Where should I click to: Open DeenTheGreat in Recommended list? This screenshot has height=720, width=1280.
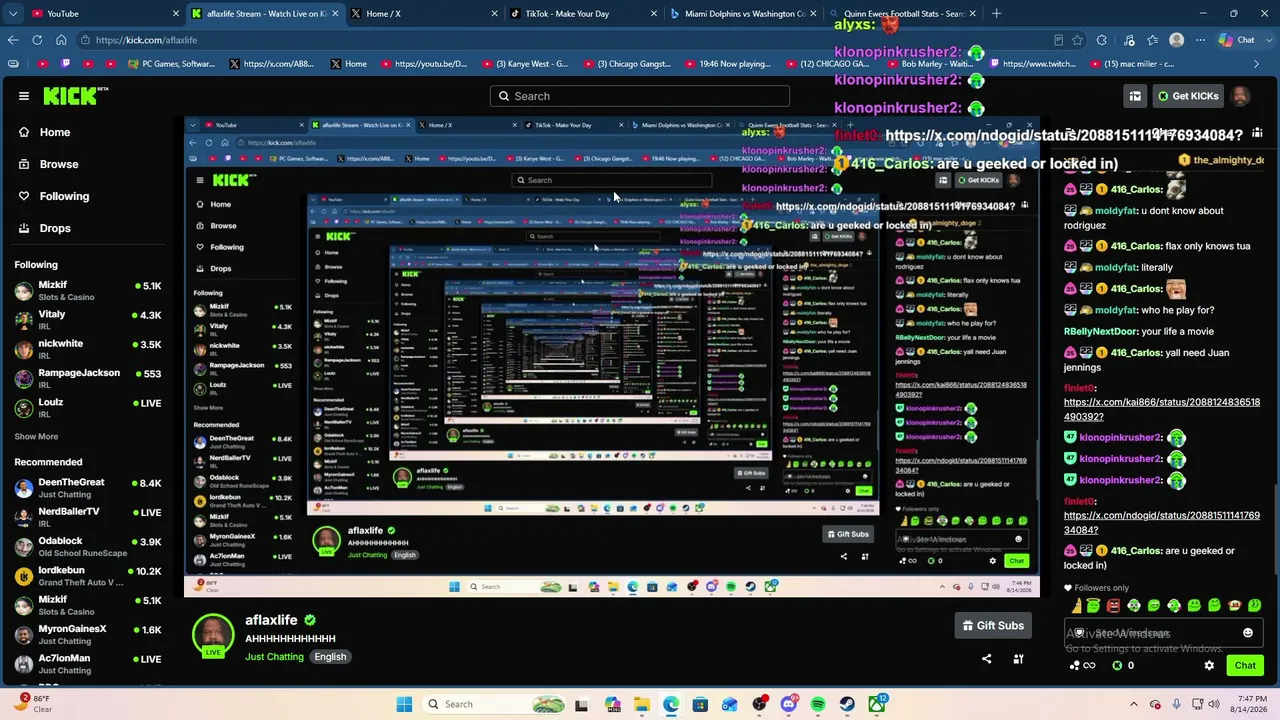click(x=88, y=488)
